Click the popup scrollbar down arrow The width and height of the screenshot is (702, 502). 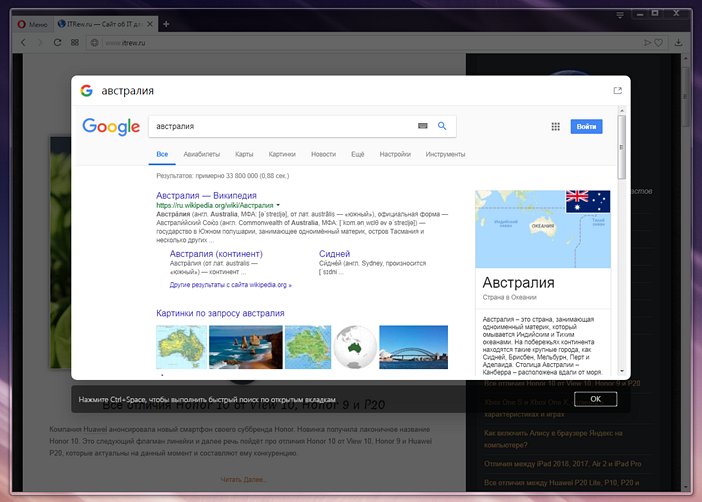pos(622,371)
